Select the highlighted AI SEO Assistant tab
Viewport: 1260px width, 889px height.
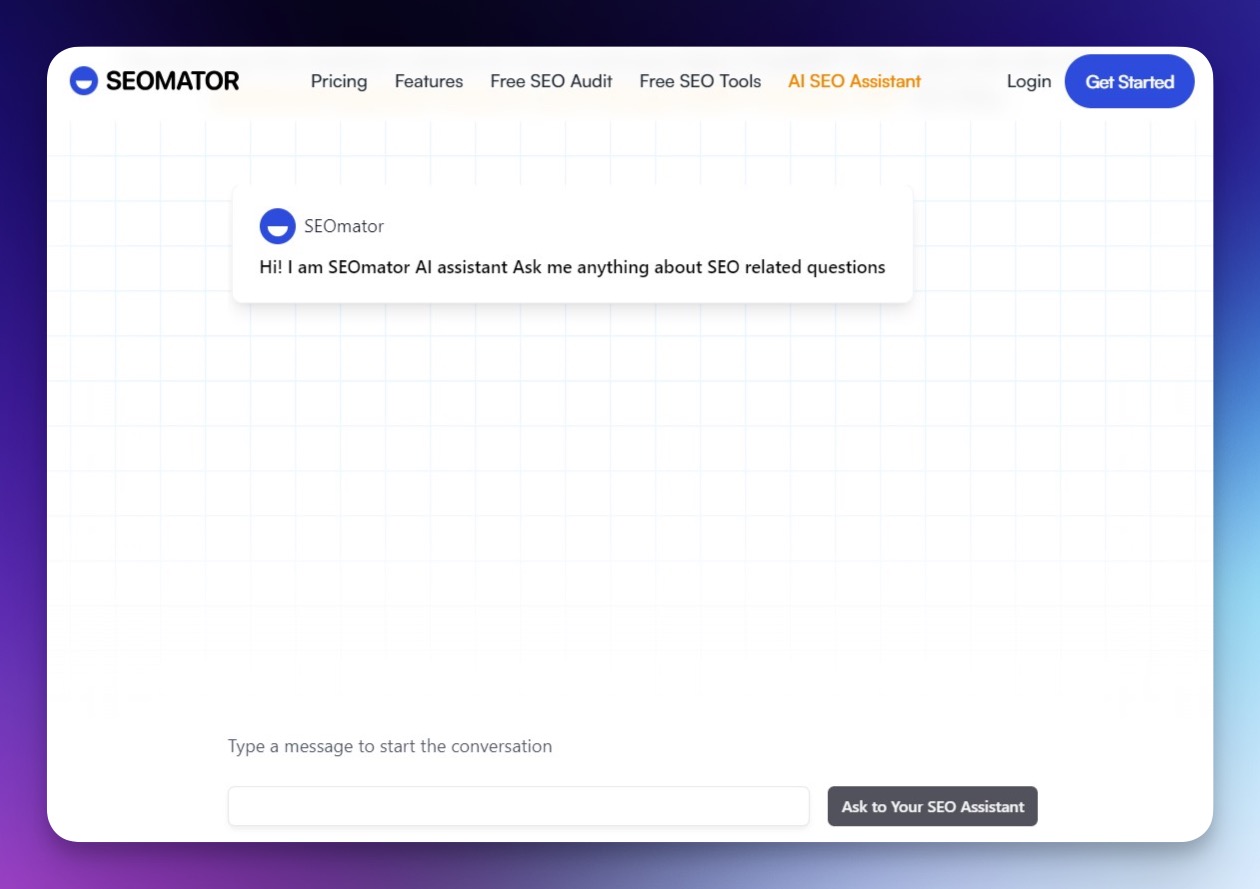click(854, 81)
